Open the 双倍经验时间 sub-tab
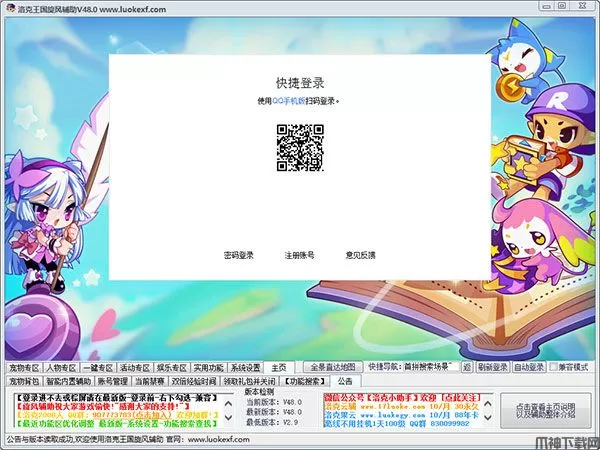Viewport: 600px width, 450px height. pyautogui.click(x=194, y=381)
